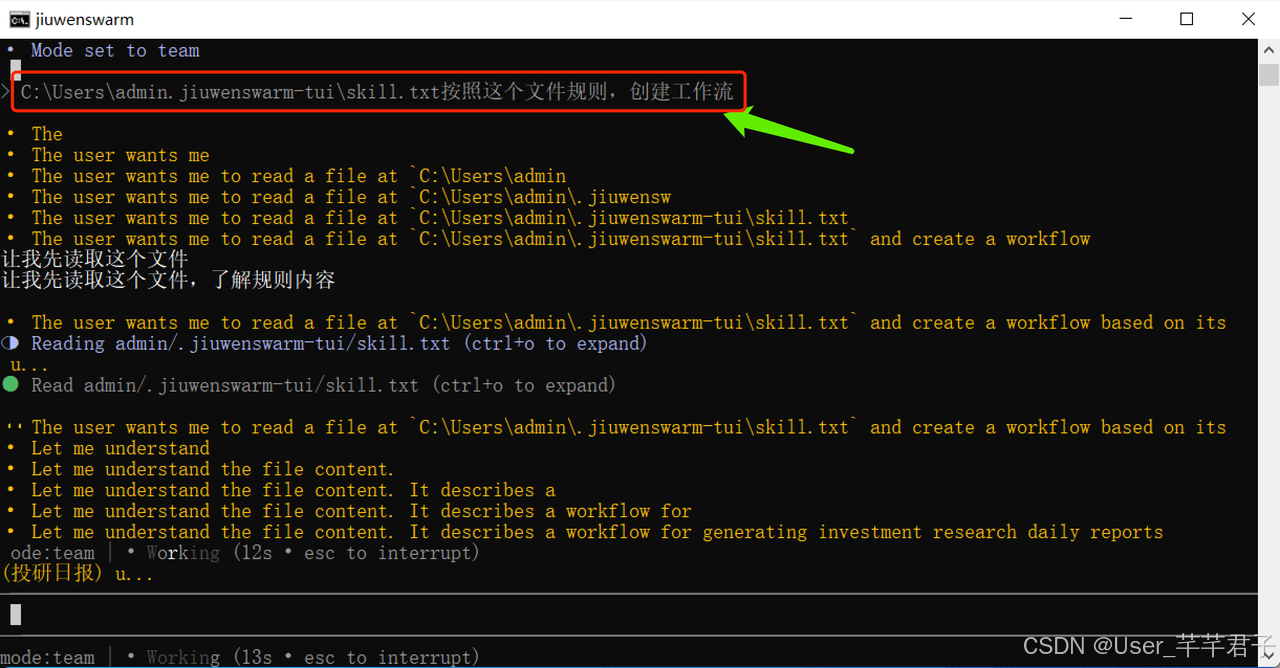The image size is (1280, 668).
Task: Close the jiuwenswarm terminal window
Action: (1248, 19)
